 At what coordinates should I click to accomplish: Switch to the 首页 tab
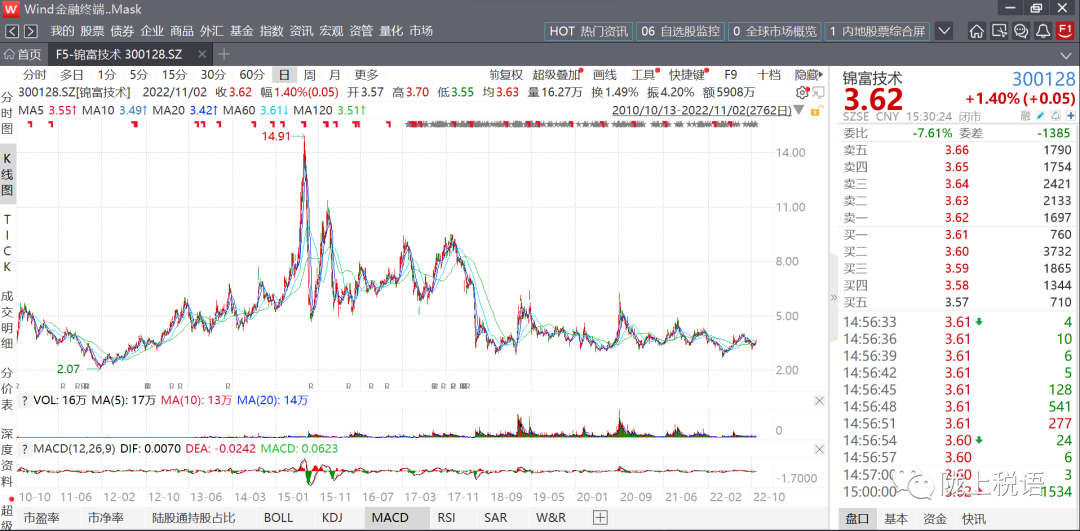[x=23, y=54]
